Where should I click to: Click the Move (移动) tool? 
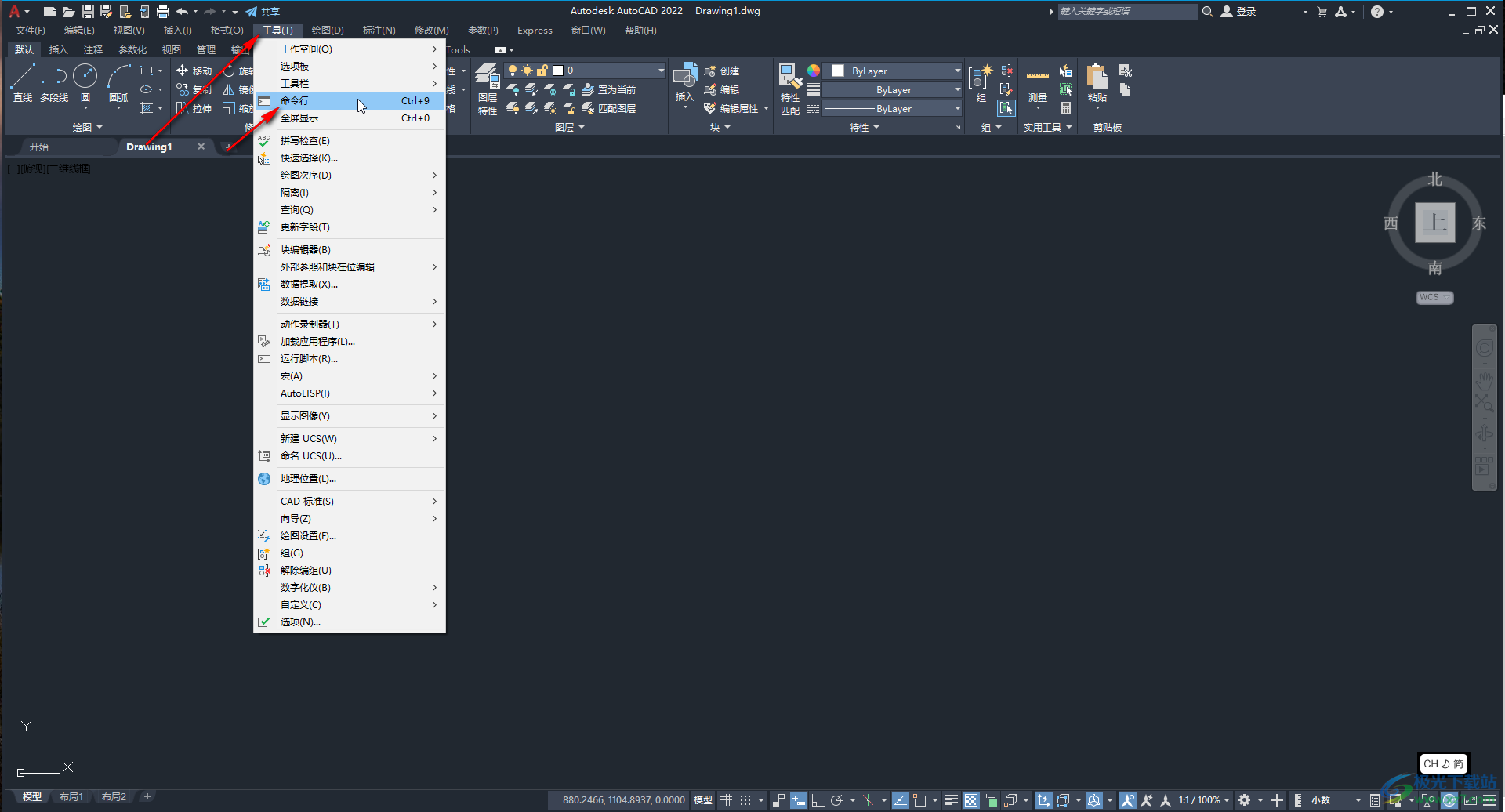[x=194, y=71]
